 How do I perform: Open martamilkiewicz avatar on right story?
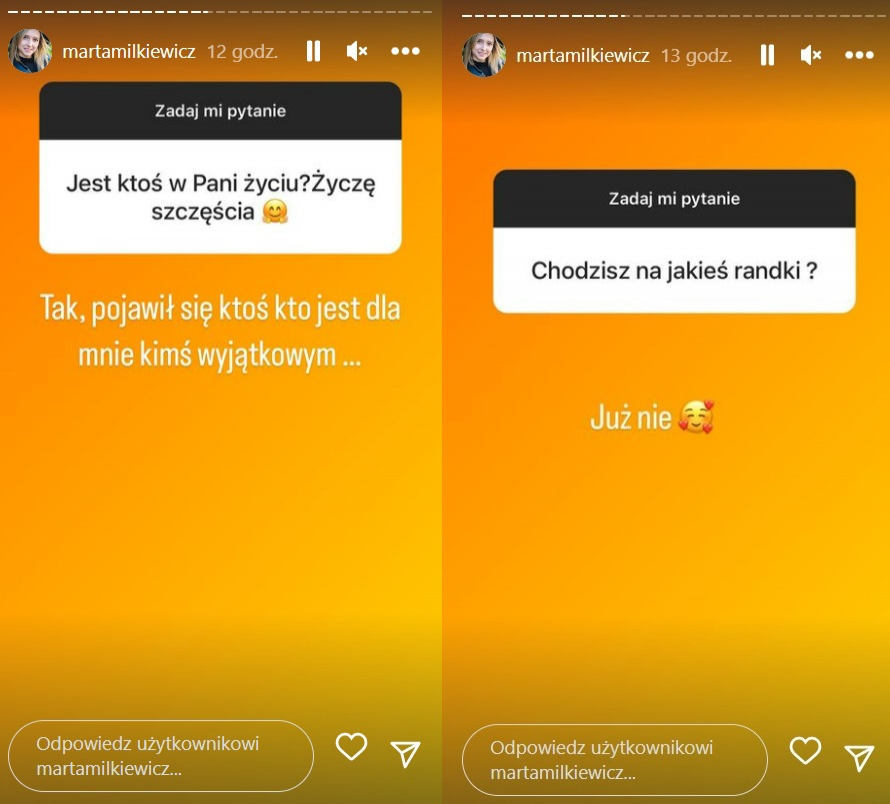[484, 55]
